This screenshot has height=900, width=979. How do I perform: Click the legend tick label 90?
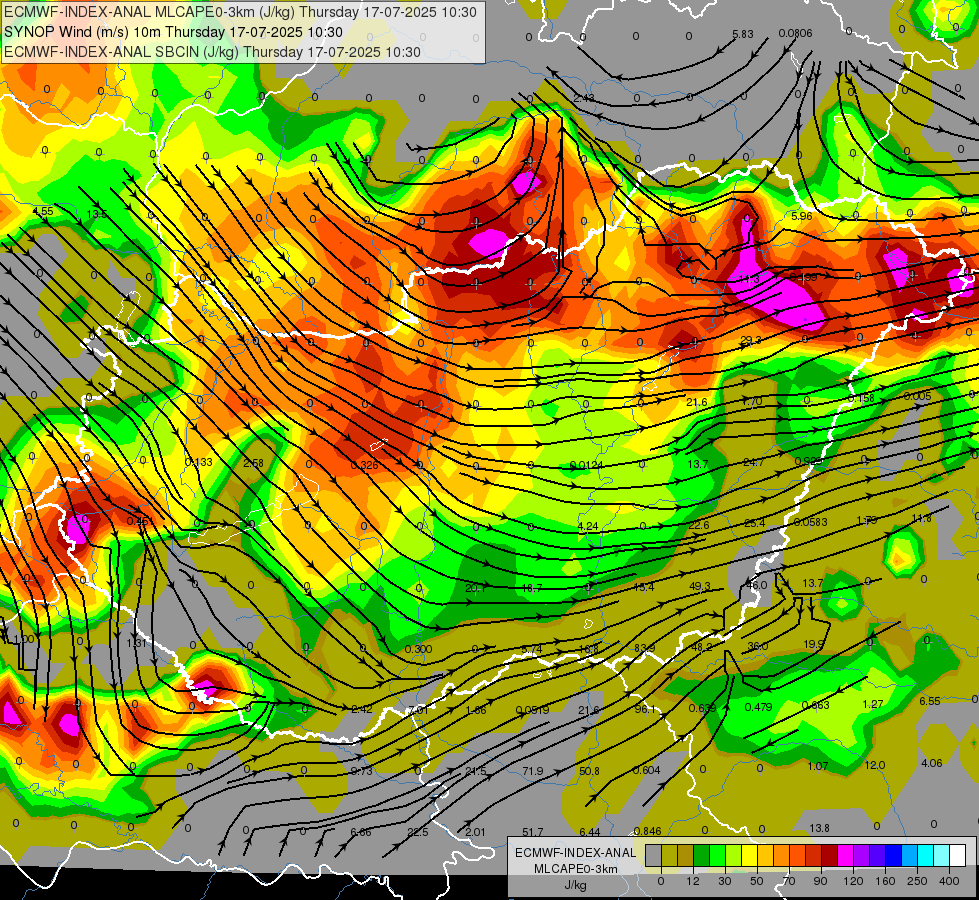(820, 881)
